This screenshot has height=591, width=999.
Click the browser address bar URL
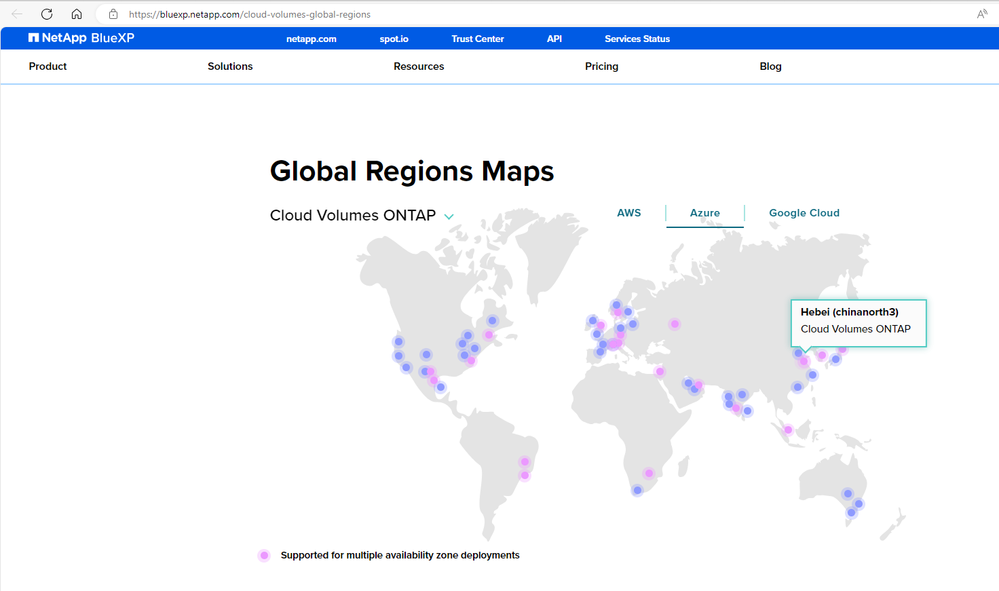[250, 15]
